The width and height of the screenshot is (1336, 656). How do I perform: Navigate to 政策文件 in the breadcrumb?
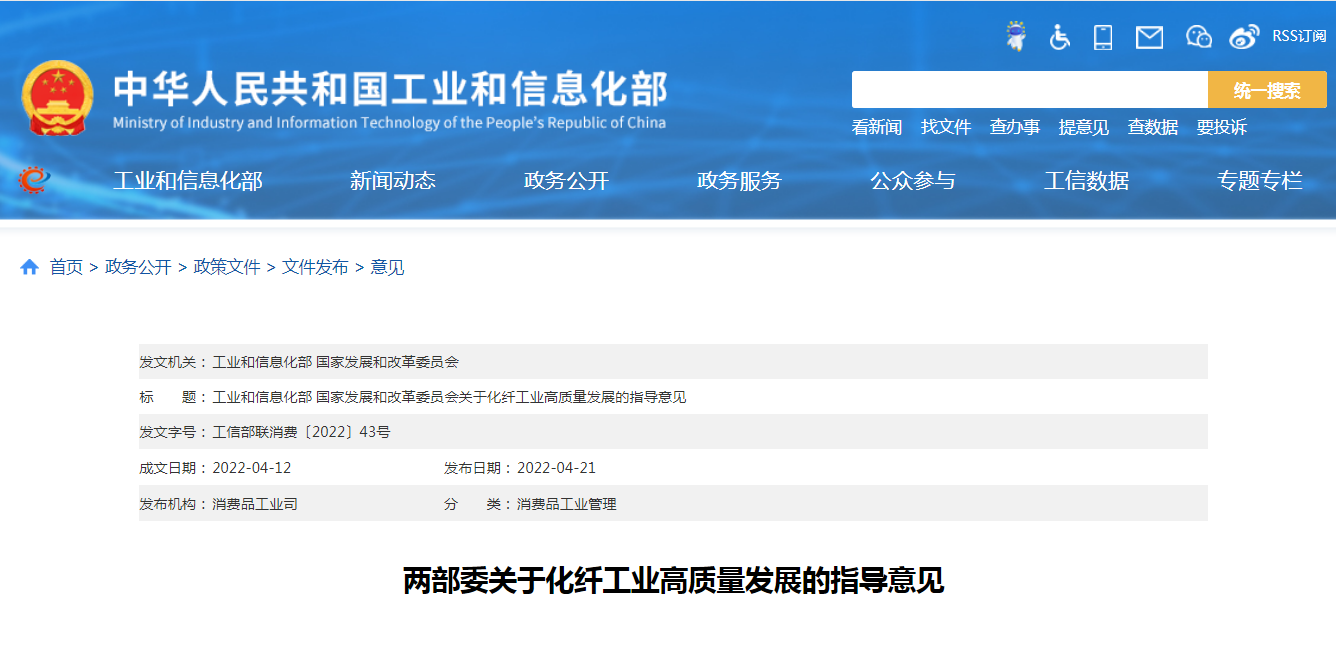click(x=227, y=267)
